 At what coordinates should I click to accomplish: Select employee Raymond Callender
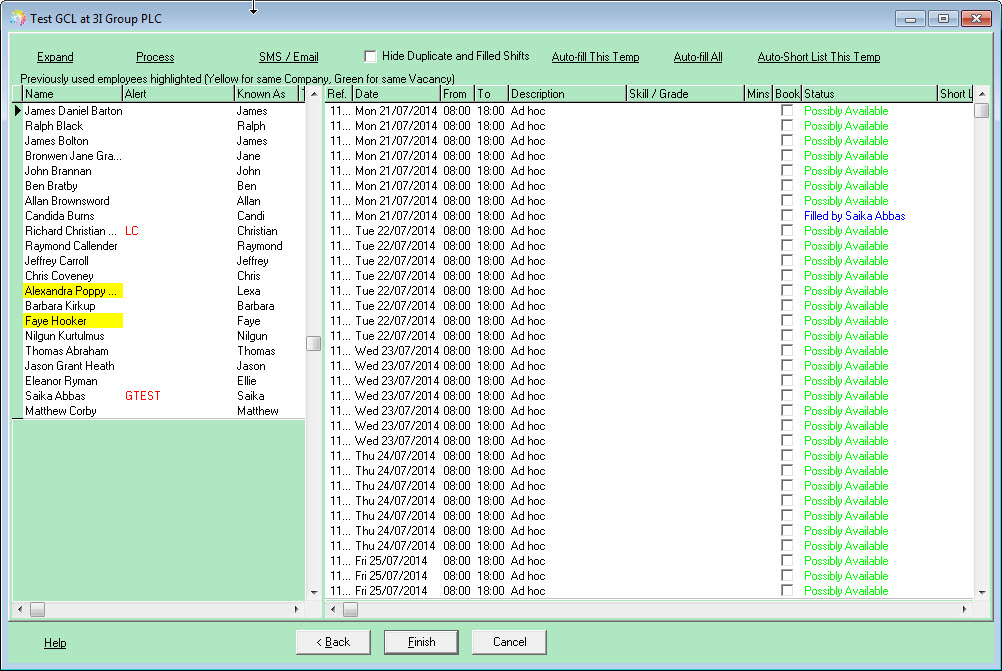pos(71,246)
